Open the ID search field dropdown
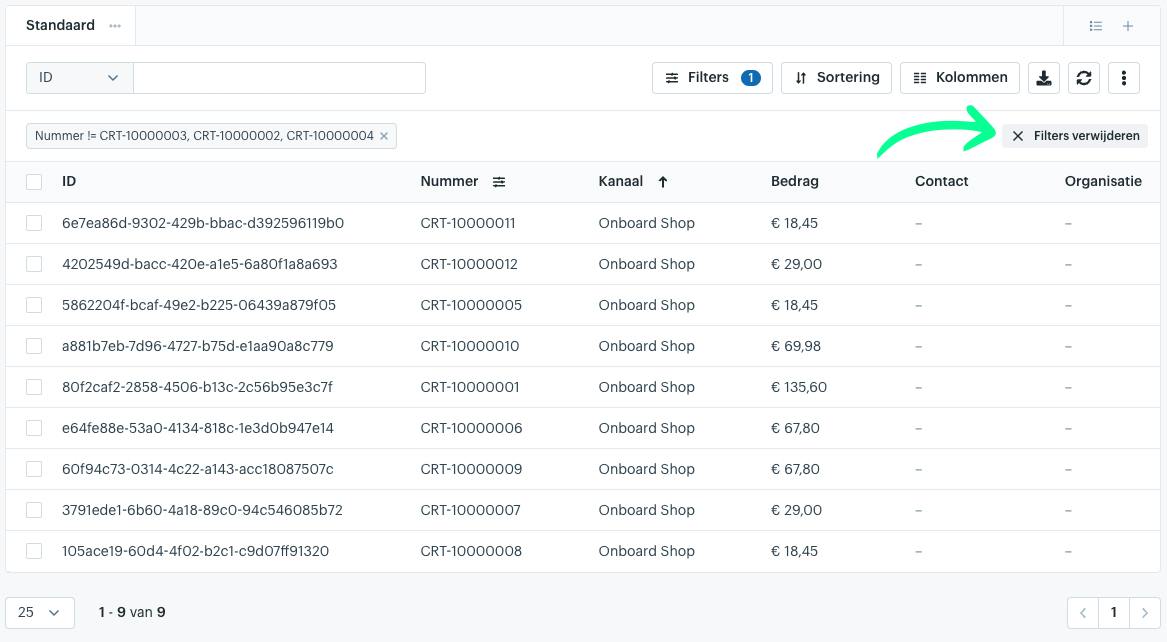The height and width of the screenshot is (642, 1167). 80,77
